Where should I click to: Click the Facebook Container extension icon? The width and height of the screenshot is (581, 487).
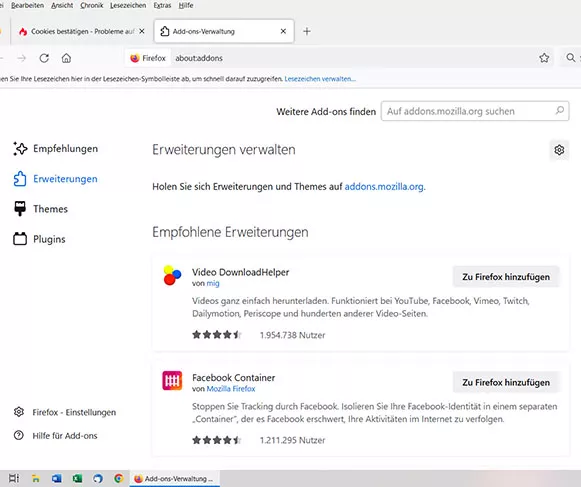172,381
